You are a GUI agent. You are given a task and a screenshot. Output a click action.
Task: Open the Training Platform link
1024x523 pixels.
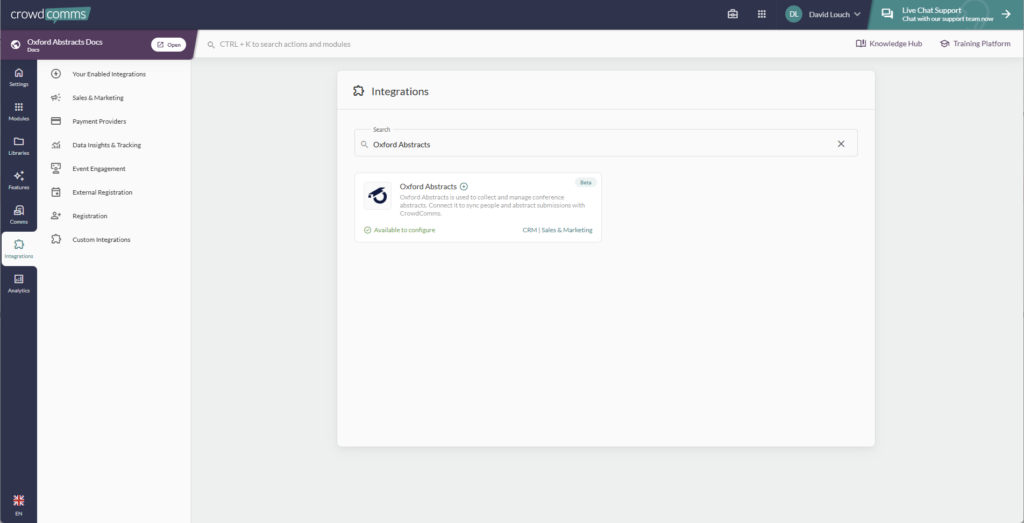click(x=975, y=44)
